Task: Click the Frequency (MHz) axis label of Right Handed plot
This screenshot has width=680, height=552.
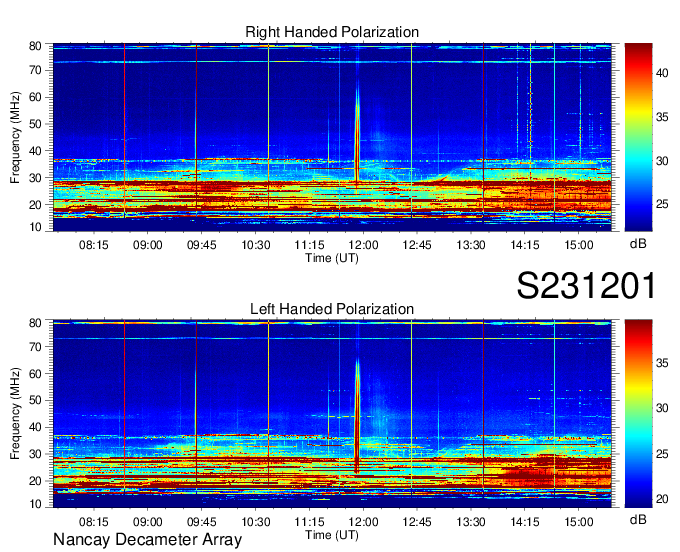Action: pos(15,137)
